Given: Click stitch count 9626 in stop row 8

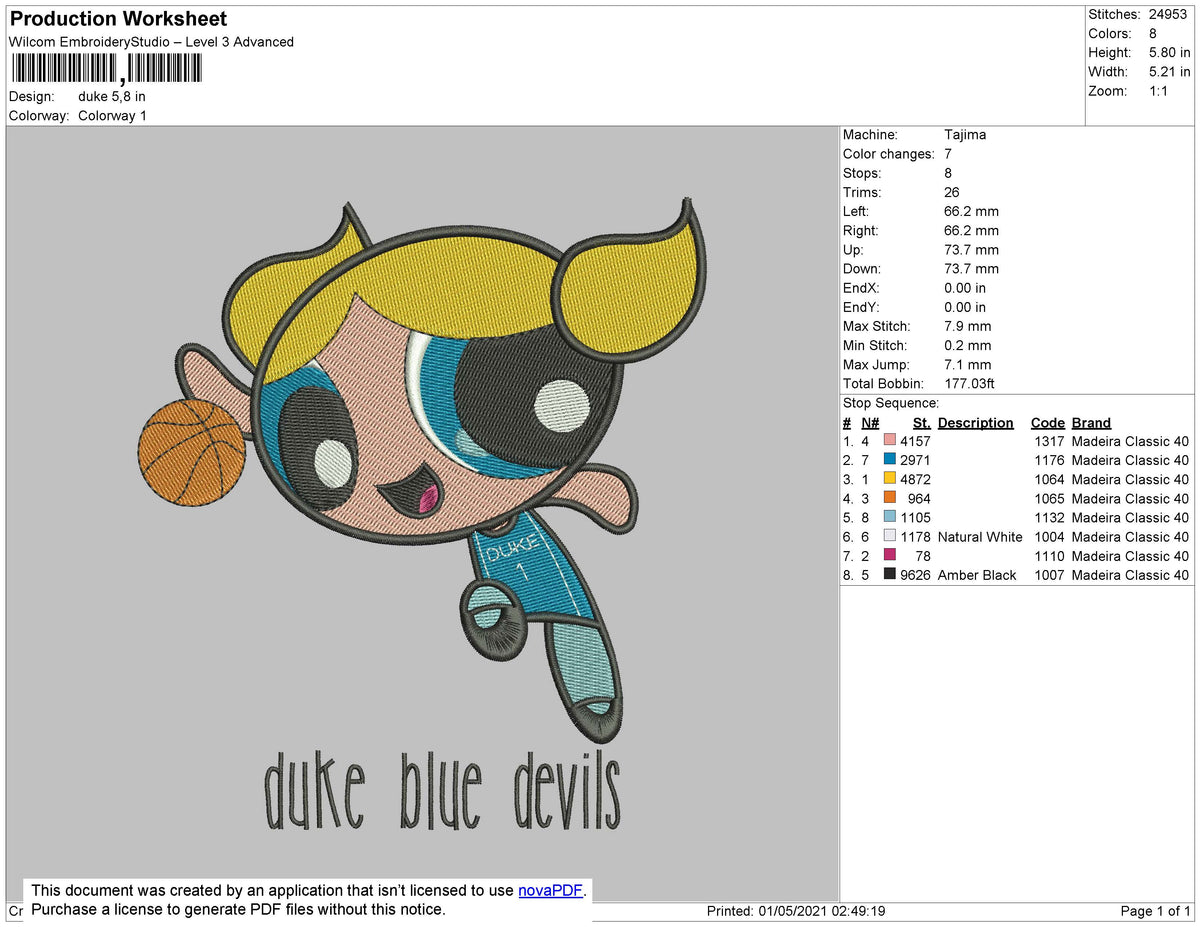Looking at the screenshot, I should pos(915,575).
